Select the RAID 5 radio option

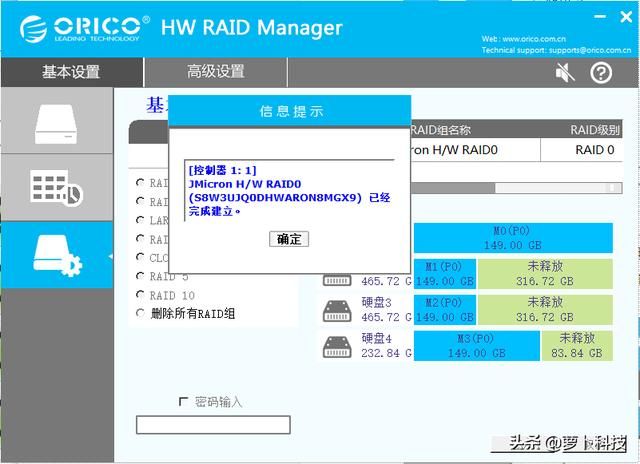[x=140, y=276]
